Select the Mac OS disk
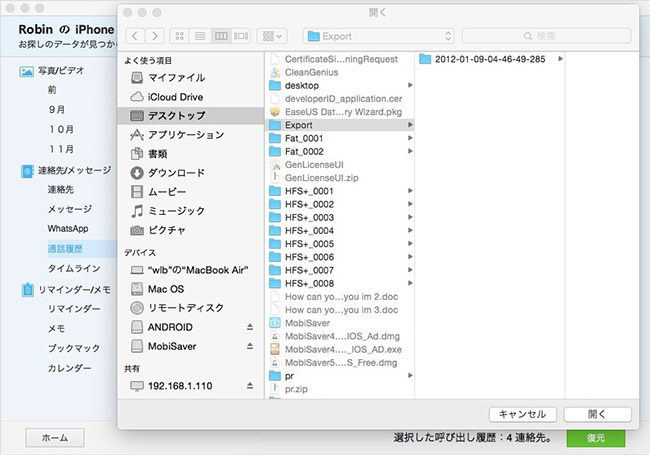This screenshot has width=650, height=455. 191,289
